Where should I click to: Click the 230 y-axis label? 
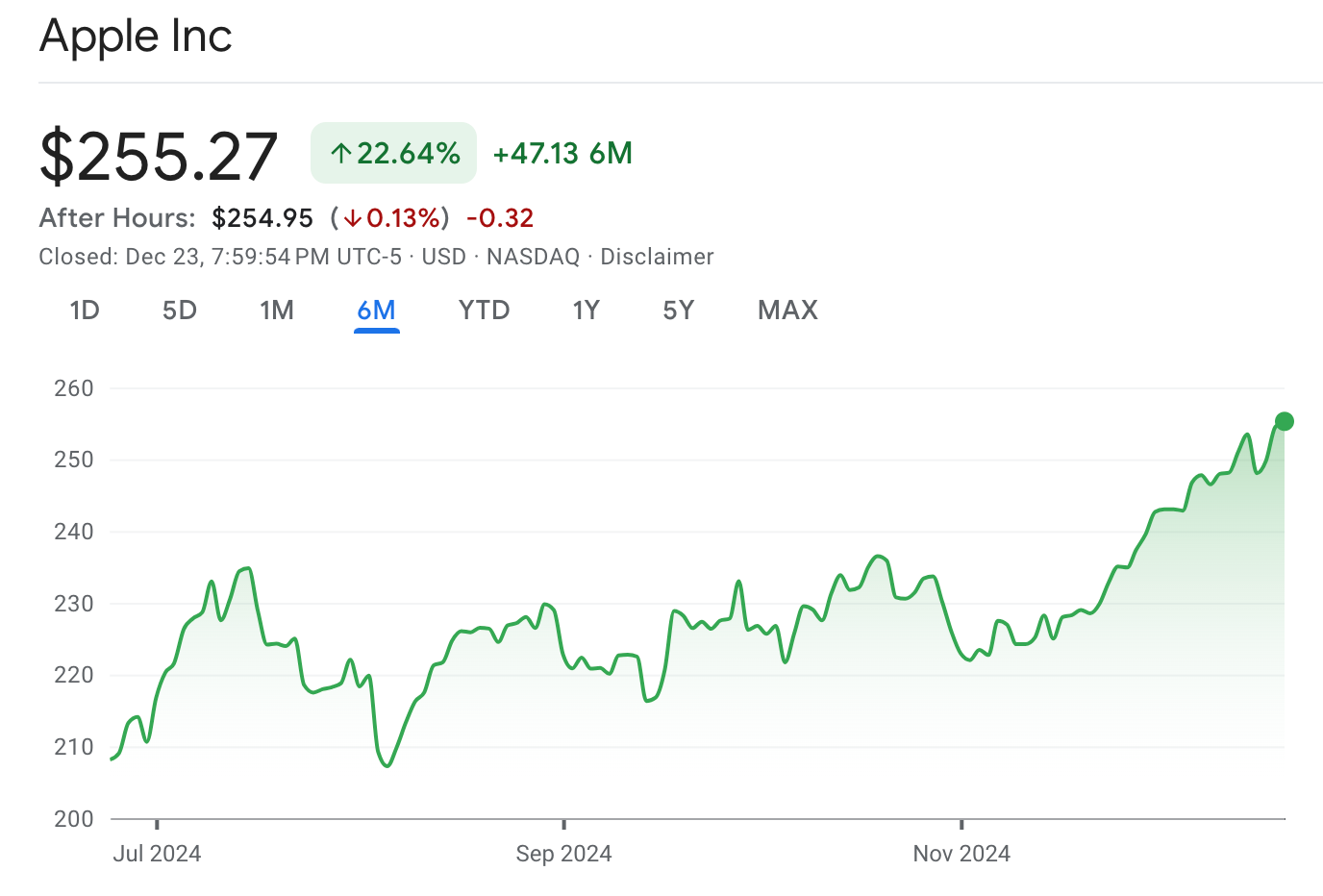(74, 604)
